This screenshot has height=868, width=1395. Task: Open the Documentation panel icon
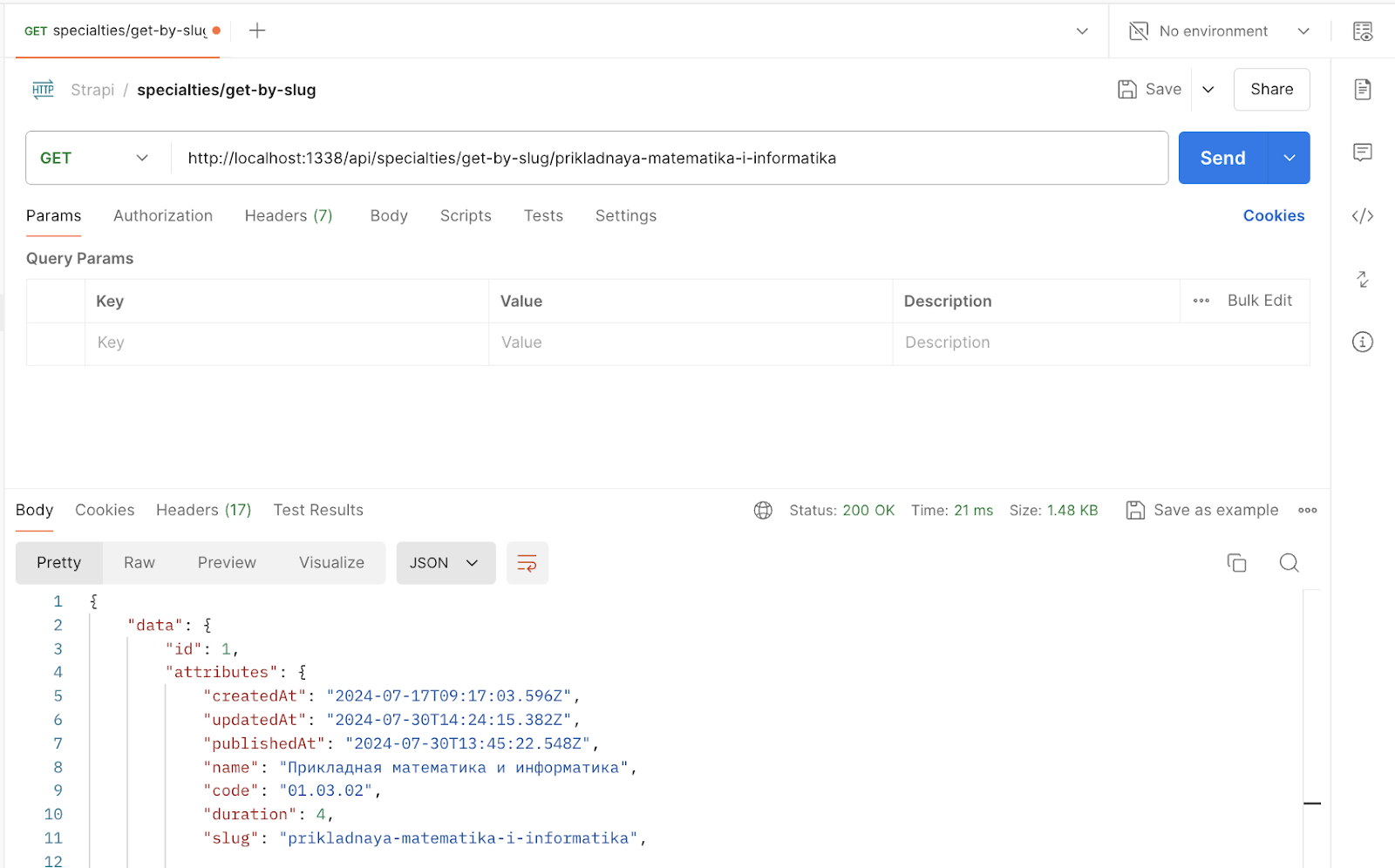point(1363,89)
